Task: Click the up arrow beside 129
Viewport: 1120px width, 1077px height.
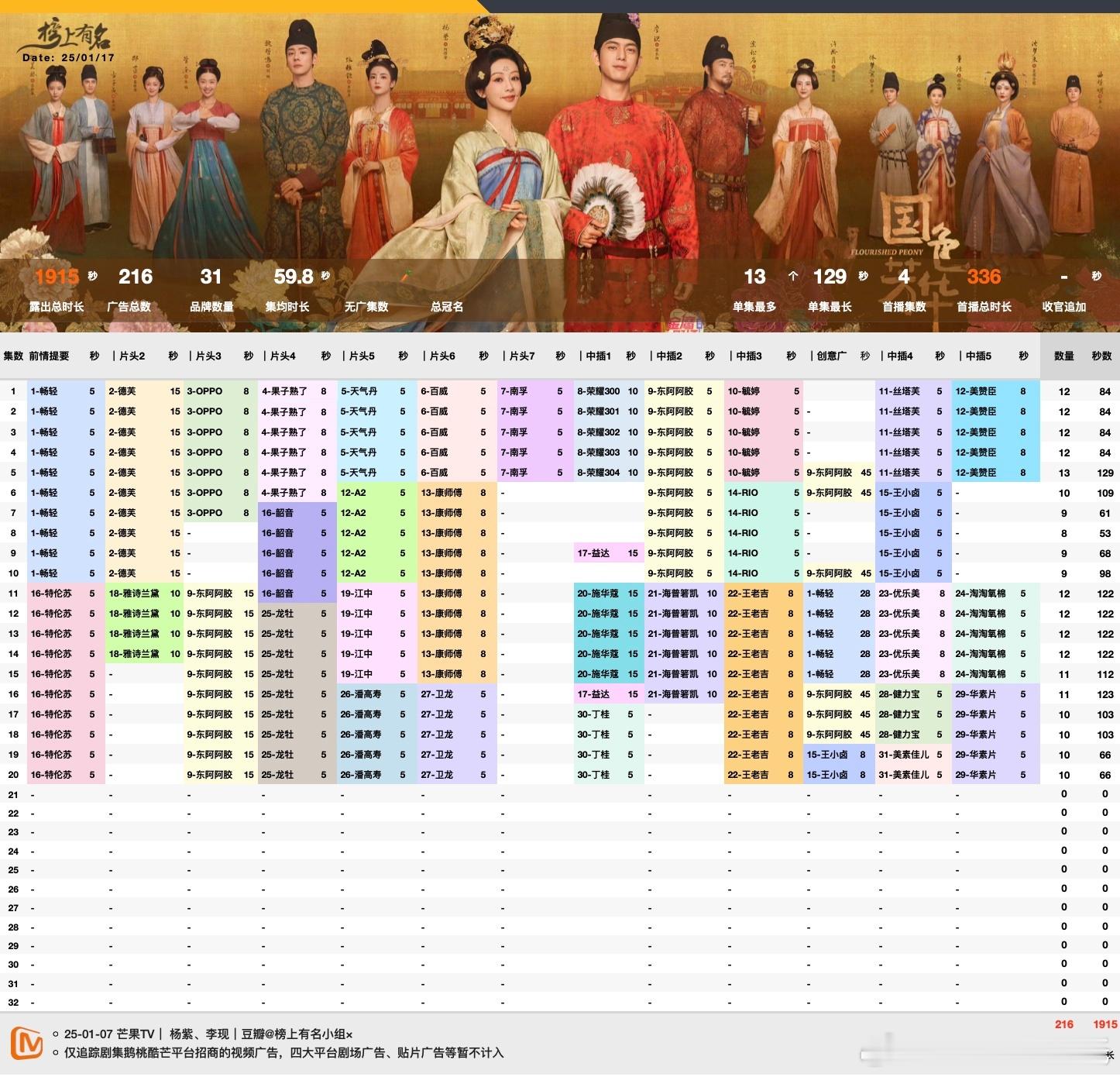Action: click(792, 276)
